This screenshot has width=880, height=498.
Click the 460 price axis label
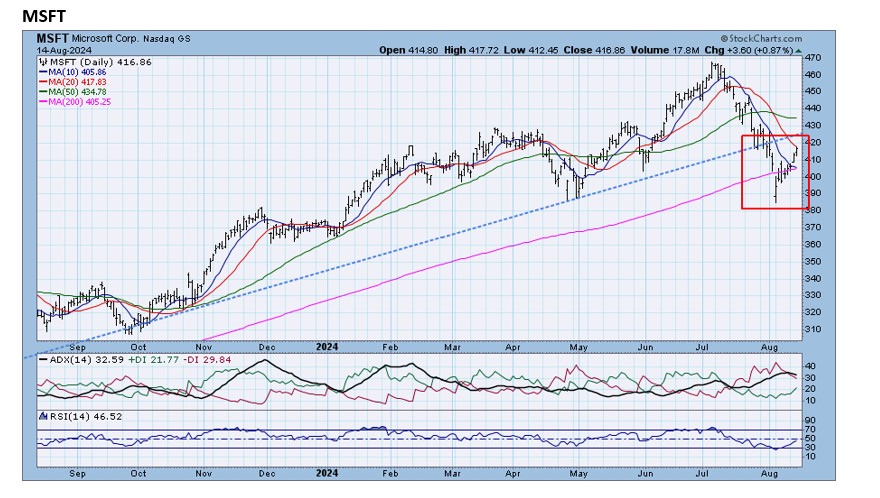(x=814, y=74)
